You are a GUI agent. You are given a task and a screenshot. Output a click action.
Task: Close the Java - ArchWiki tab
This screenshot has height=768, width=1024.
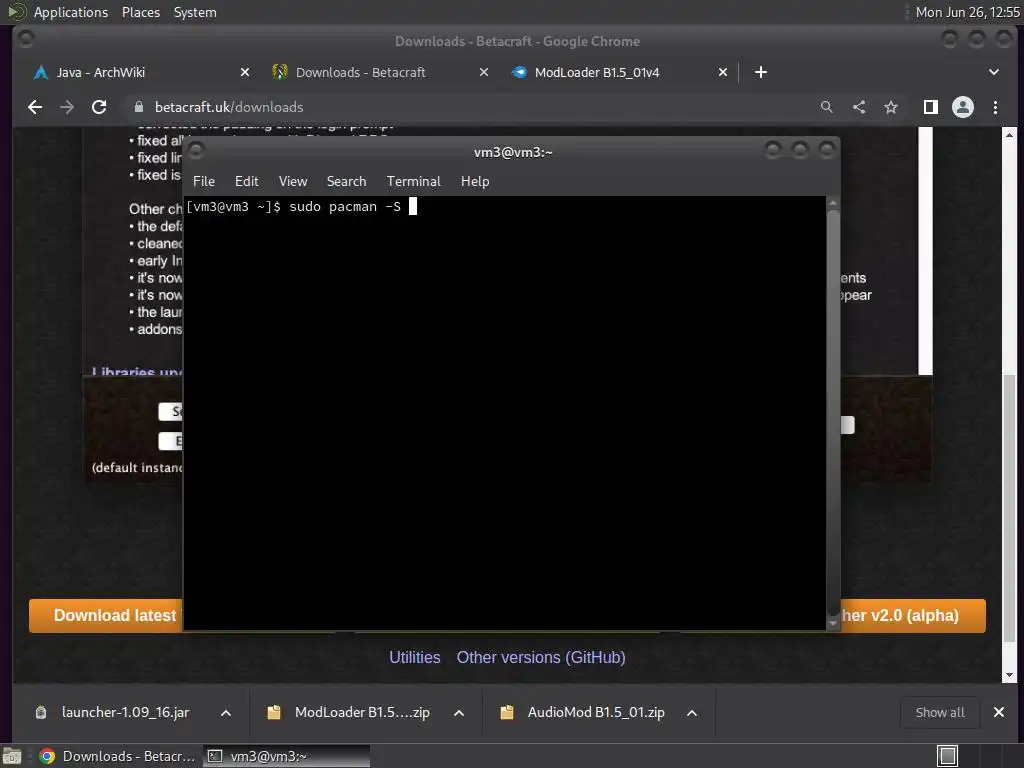245,72
